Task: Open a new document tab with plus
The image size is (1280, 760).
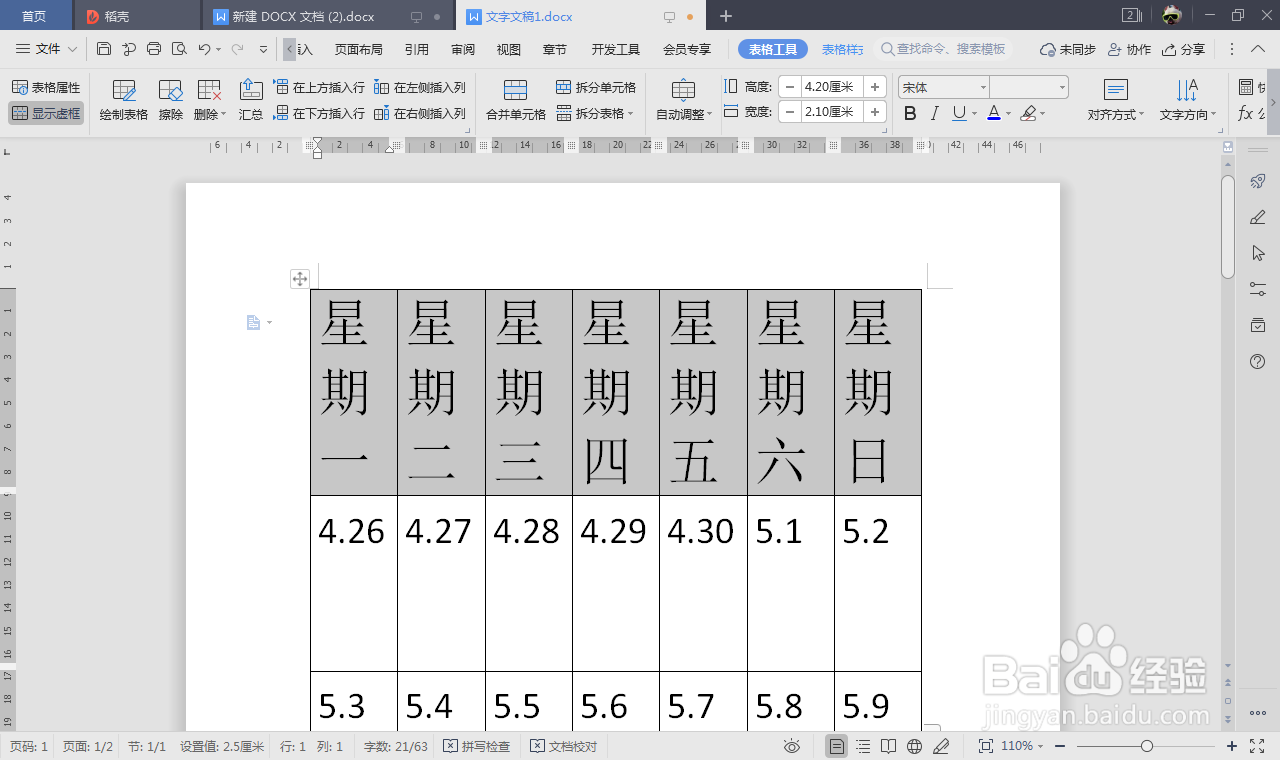Action: click(726, 16)
